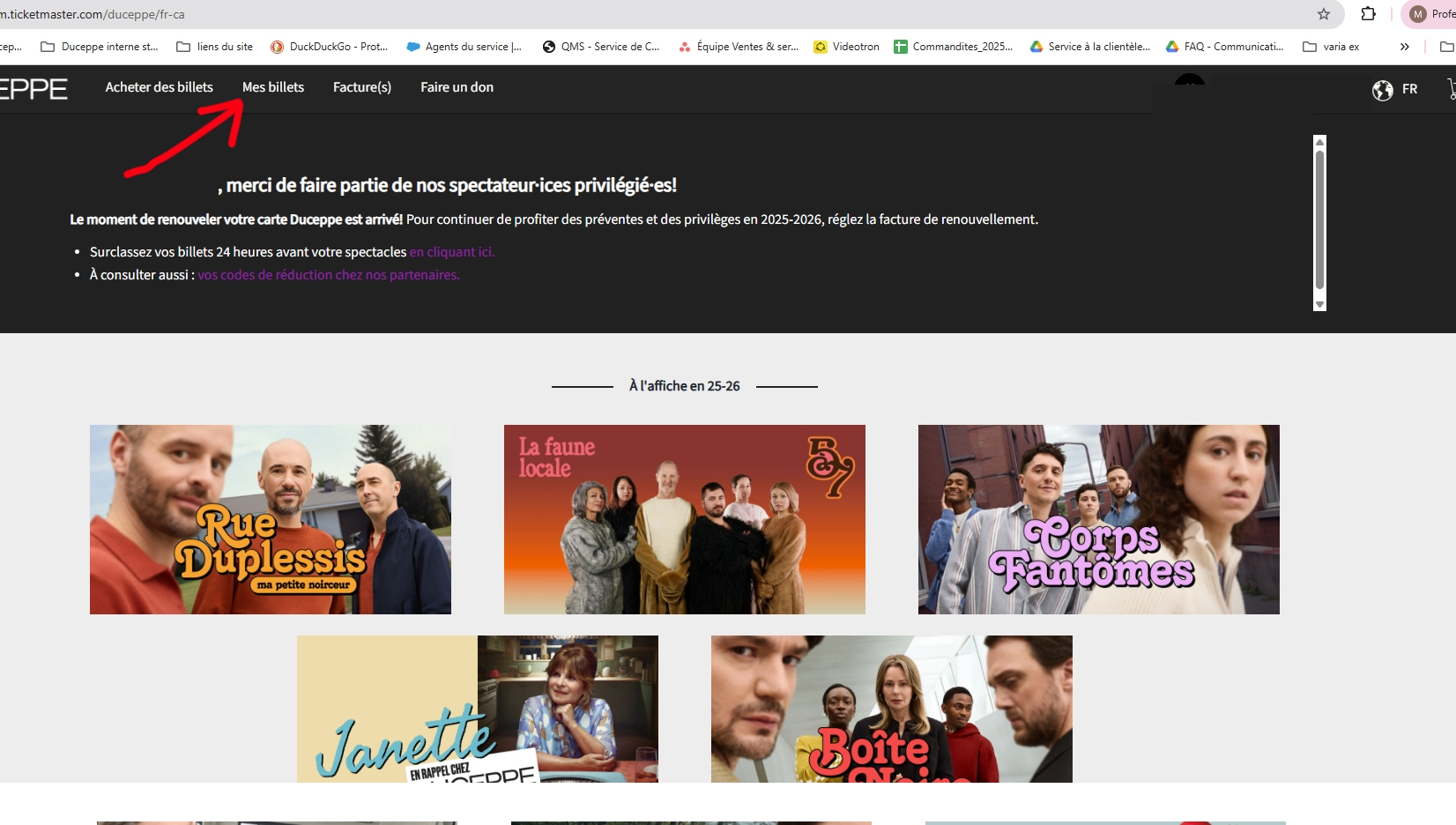Expand the hidden bookmarks overflow chevron
The image size is (1456, 825).
[1404, 47]
